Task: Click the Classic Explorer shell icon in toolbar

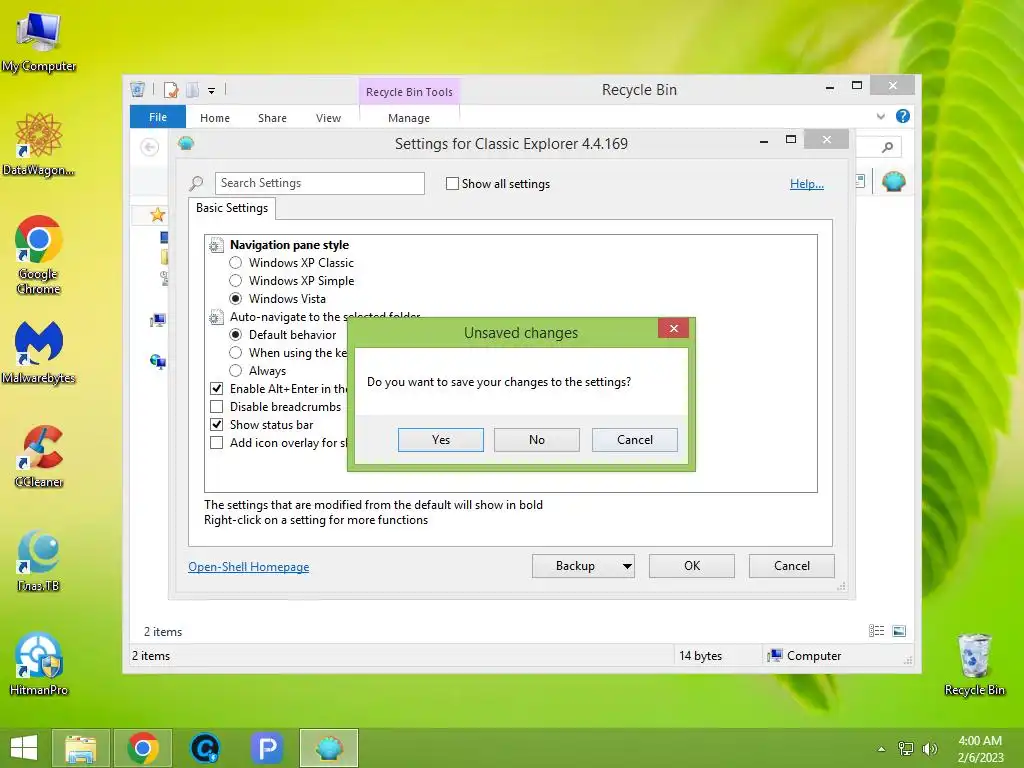Action: [893, 182]
